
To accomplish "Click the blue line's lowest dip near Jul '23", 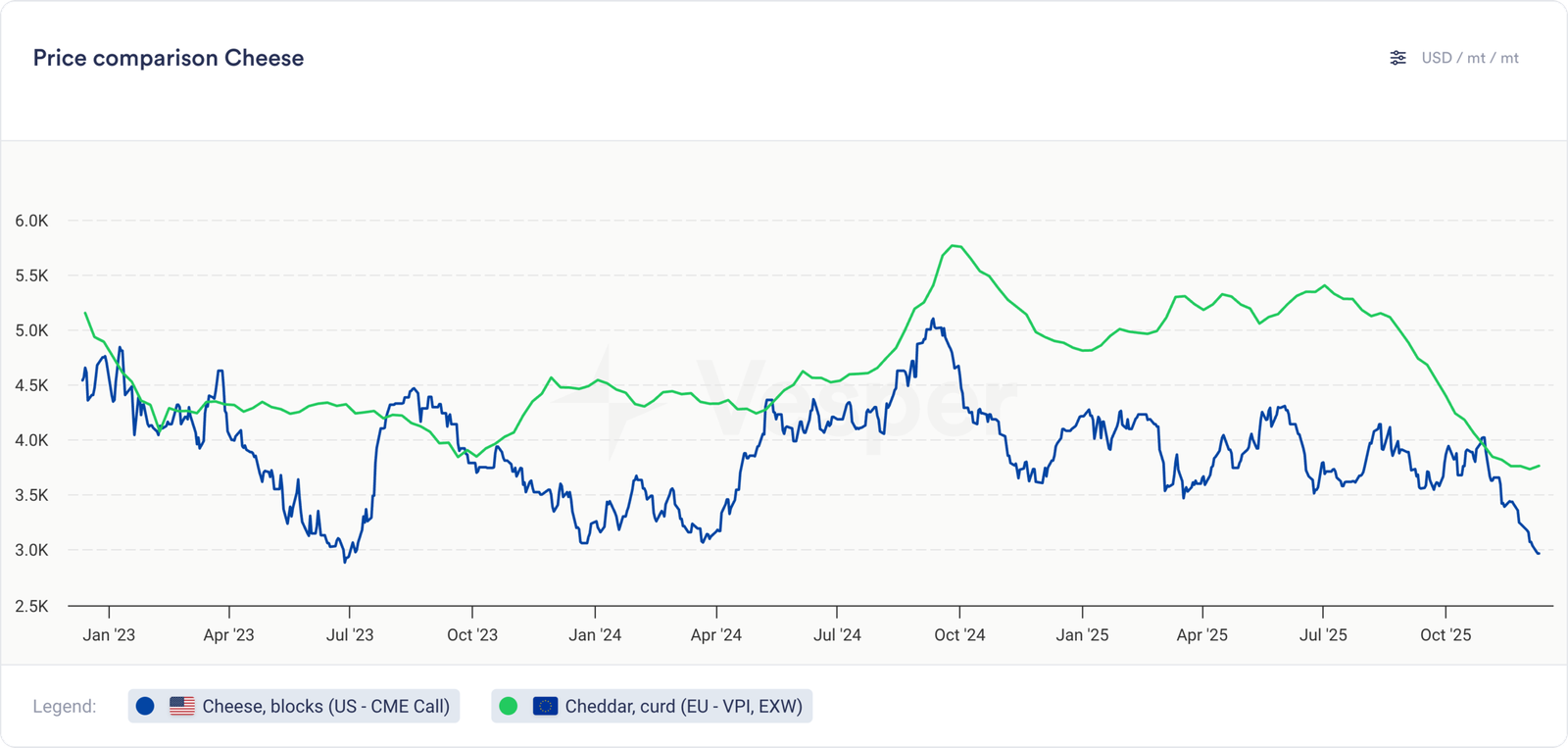I will point(345,562).
